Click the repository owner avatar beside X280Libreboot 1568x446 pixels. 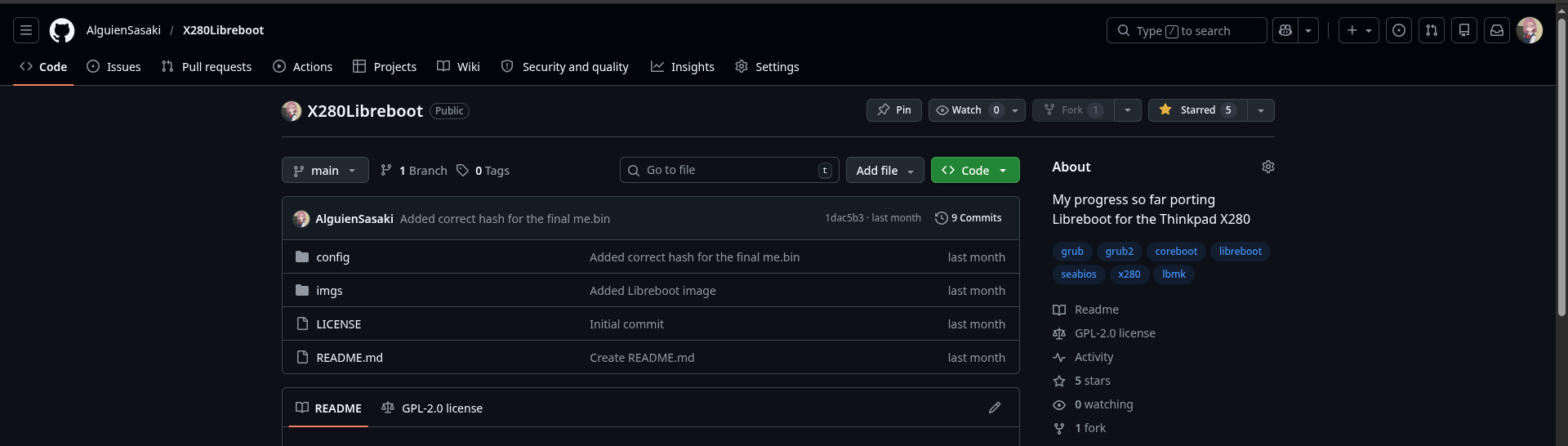pyautogui.click(x=292, y=111)
